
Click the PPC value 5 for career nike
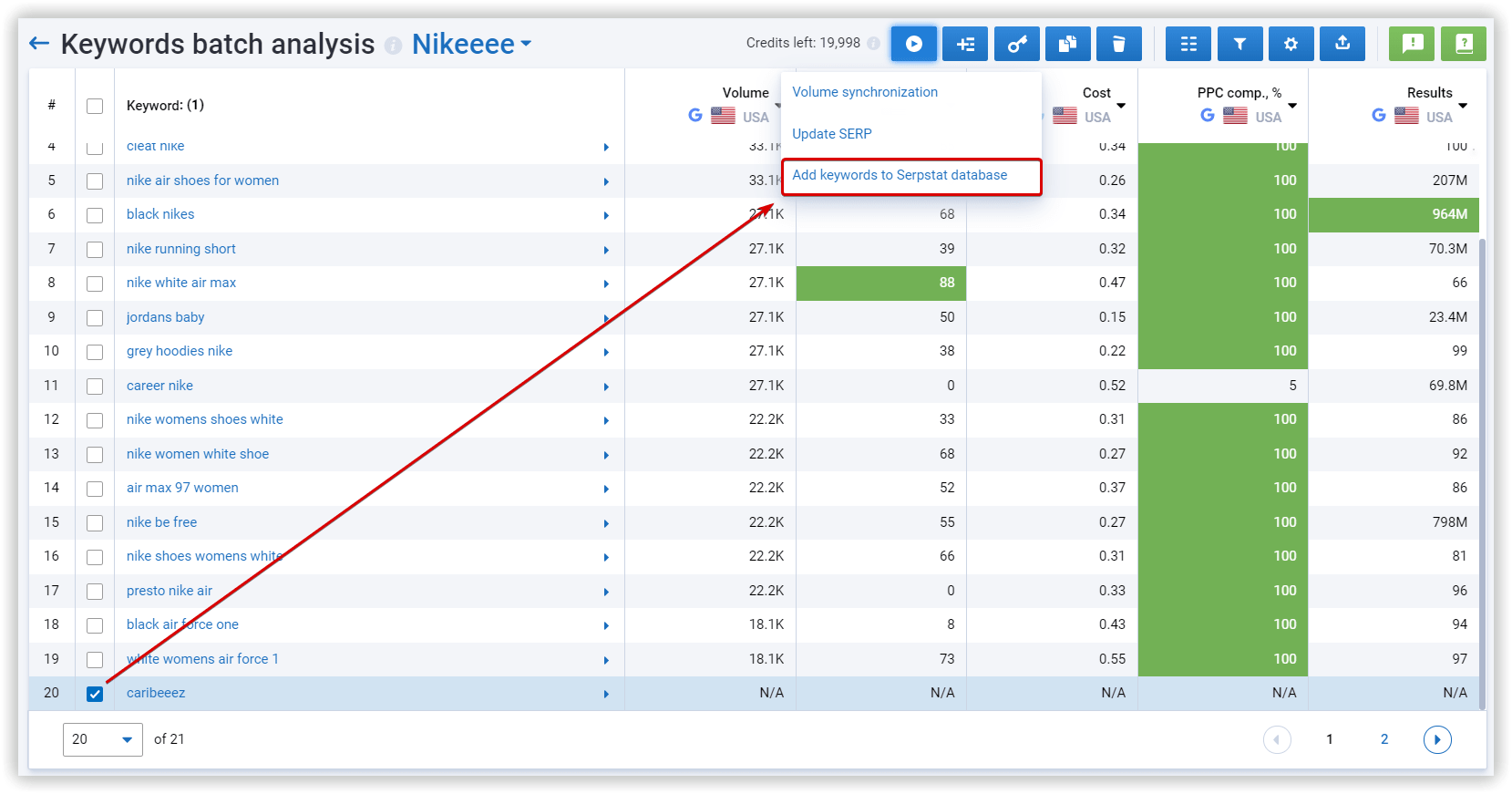coord(1292,386)
